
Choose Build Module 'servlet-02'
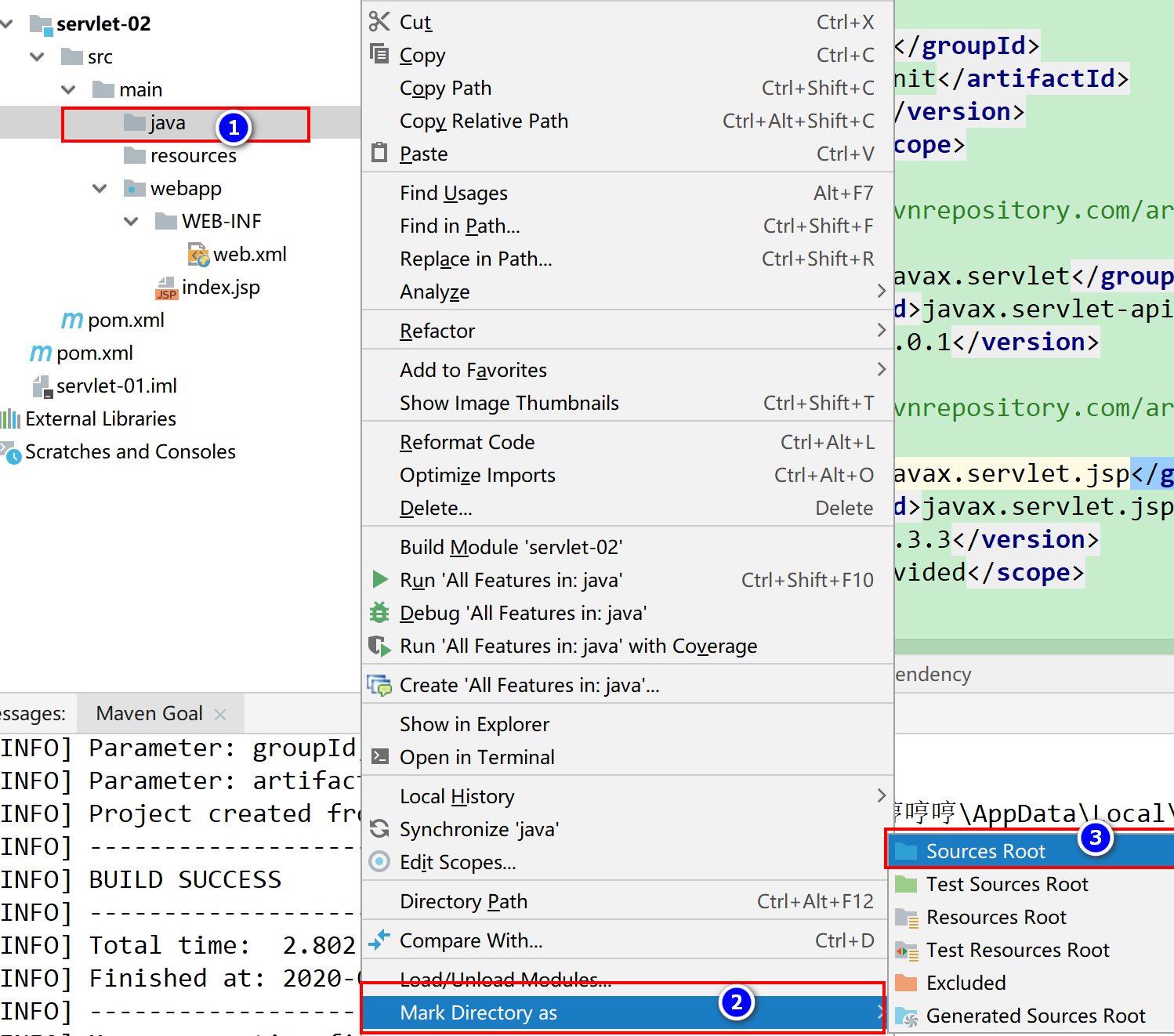627,547
